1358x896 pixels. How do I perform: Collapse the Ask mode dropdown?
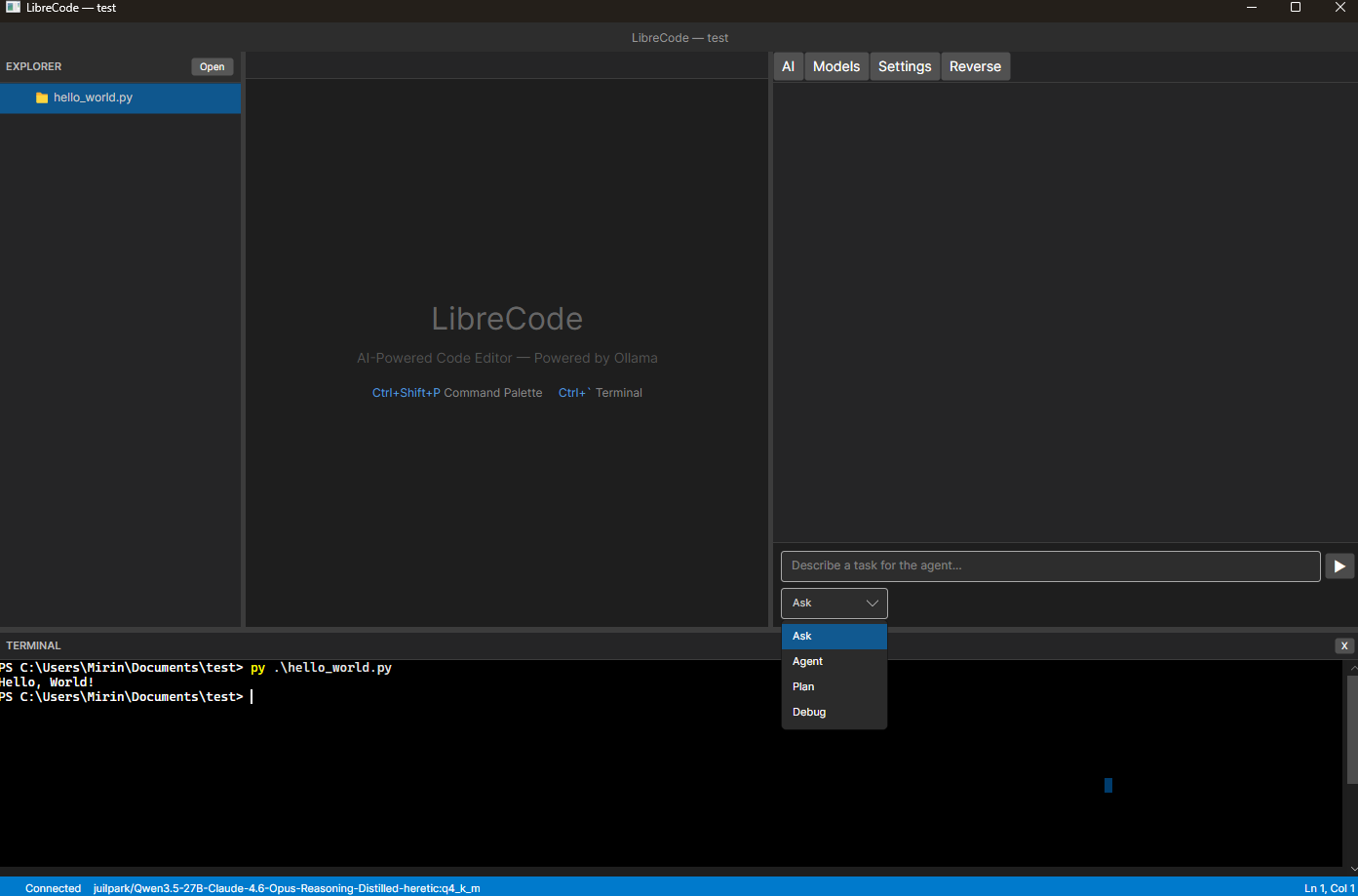[x=834, y=603]
